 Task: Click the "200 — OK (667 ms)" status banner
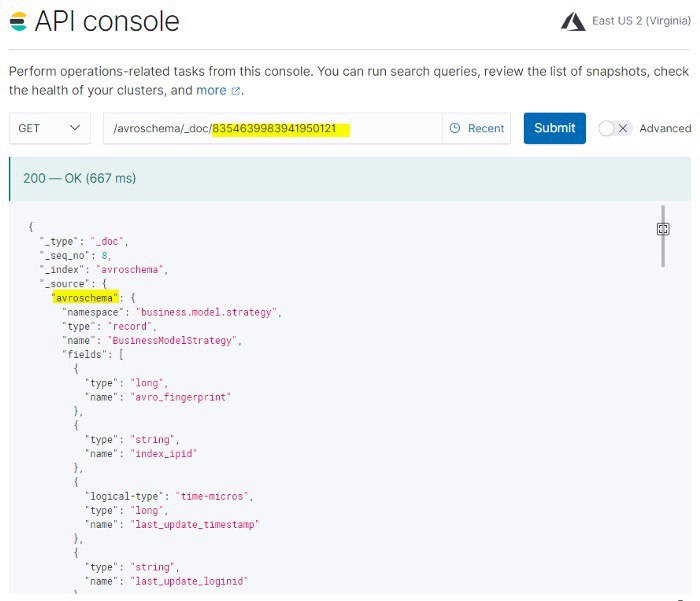pos(79,178)
